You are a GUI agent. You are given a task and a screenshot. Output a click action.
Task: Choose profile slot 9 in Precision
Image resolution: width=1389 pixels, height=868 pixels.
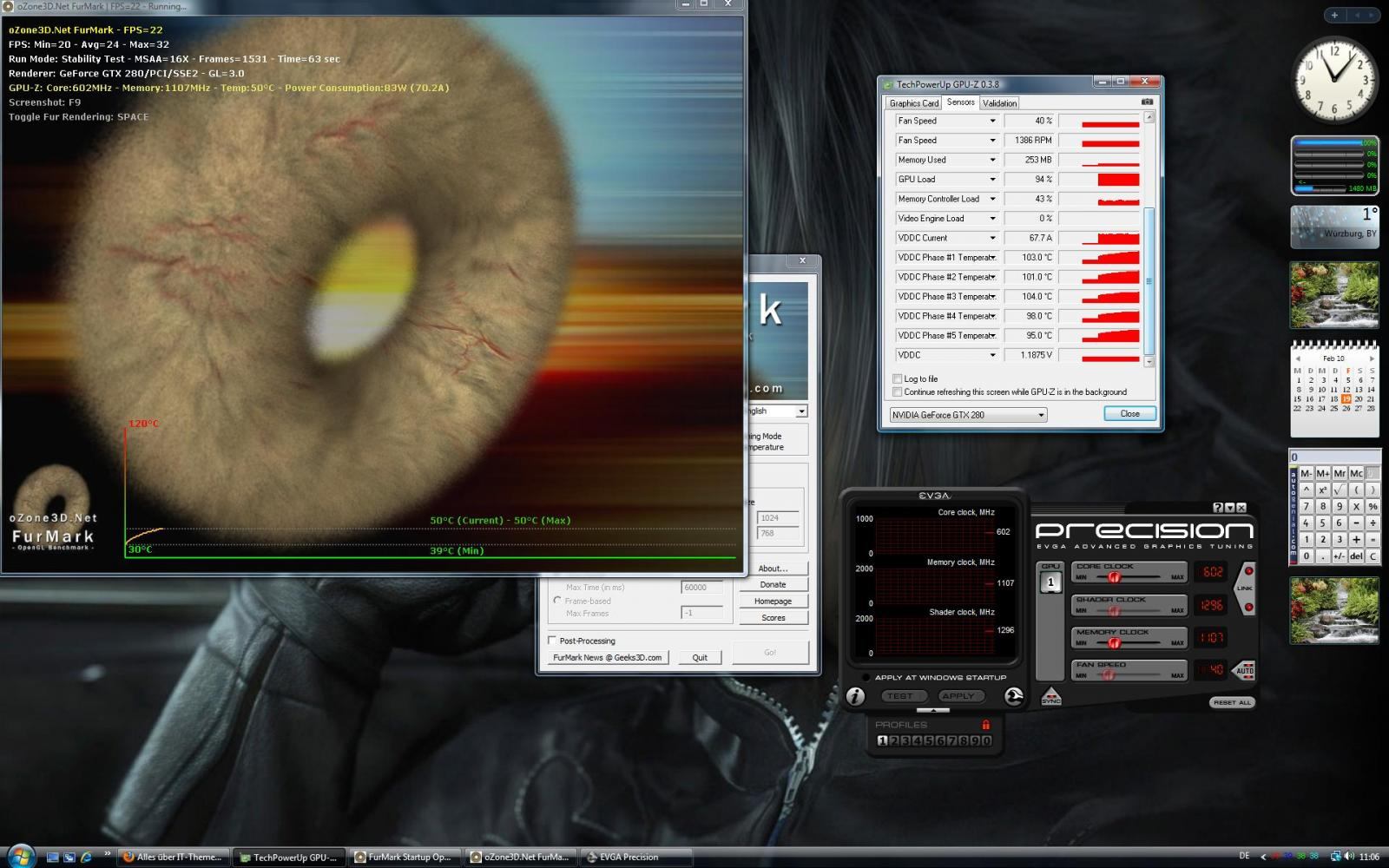point(974,740)
